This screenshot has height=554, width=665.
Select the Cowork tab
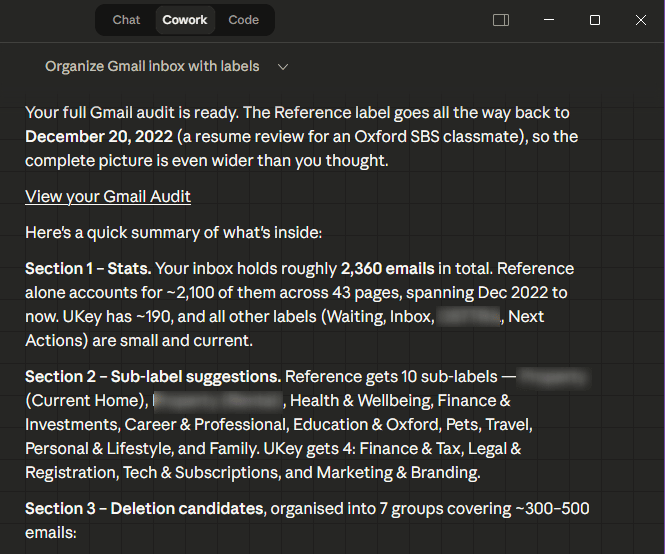click(x=185, y=20)
